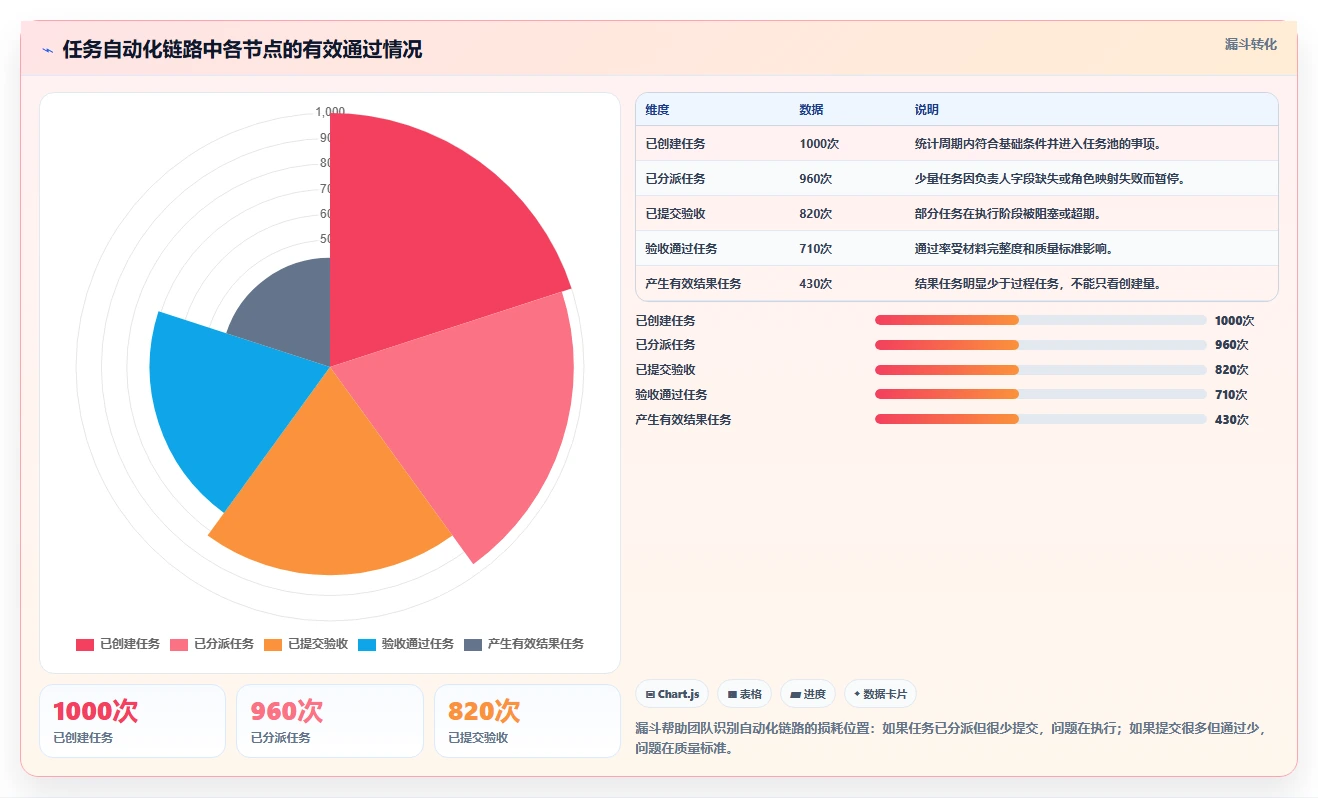The height and width of the screenshot is (798, 1318).
Task: Toggle 已分派任务 legend color box
Action: click(179, 644)
